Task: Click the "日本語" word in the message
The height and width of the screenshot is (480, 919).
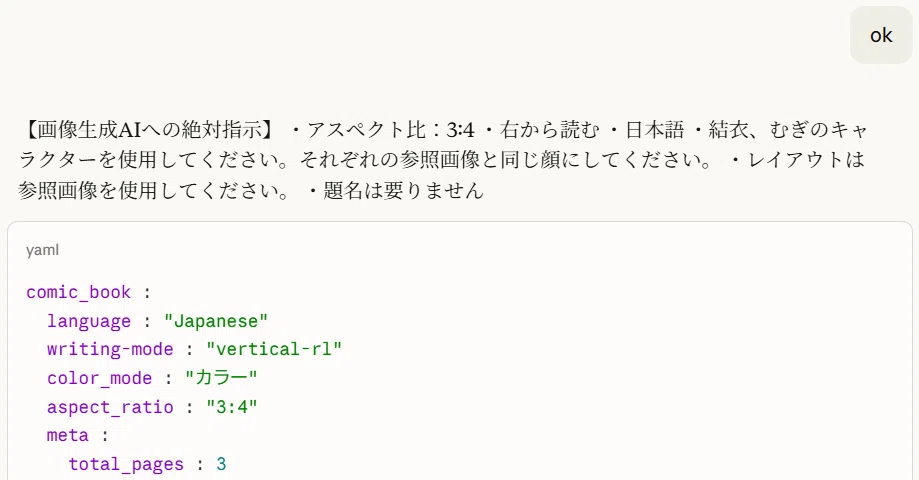Action: point(655,130)
